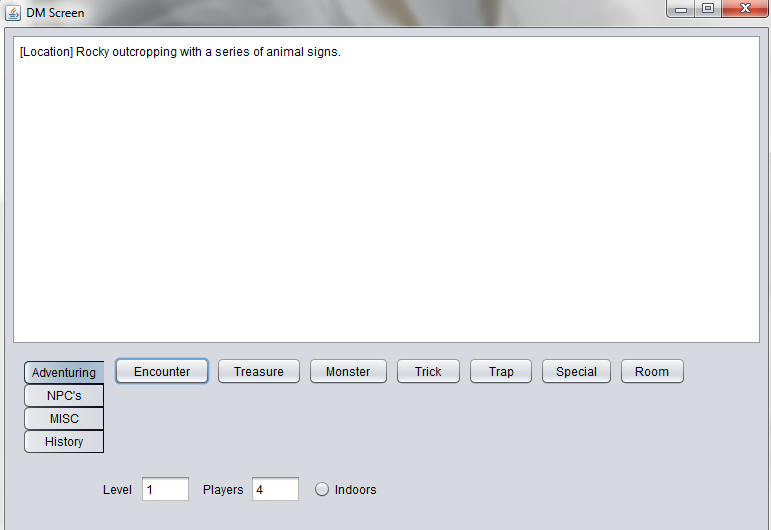Image resolution: width=771 pixels, height=530 pixels.
Task: Minimize the DM Screen window
Action: click(x=681, y=9)
